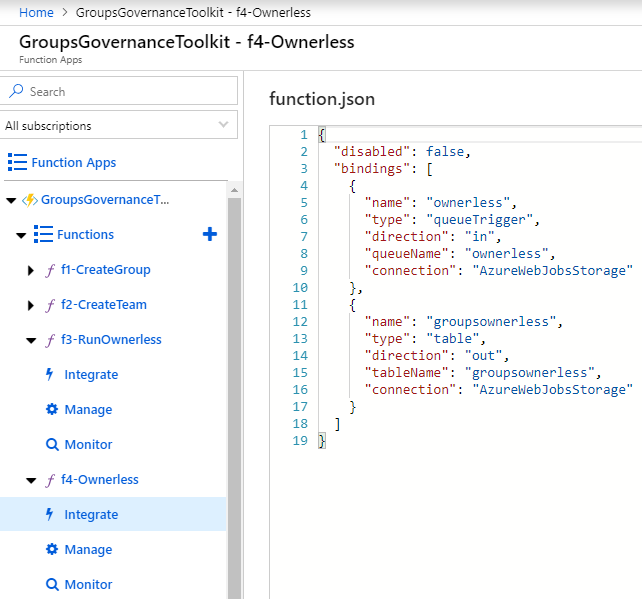Click the magnifier icon under f3-RunOwnerless
Image resolution: width=642 pixels, height=599 pixels.
click(x=52, y=444)
